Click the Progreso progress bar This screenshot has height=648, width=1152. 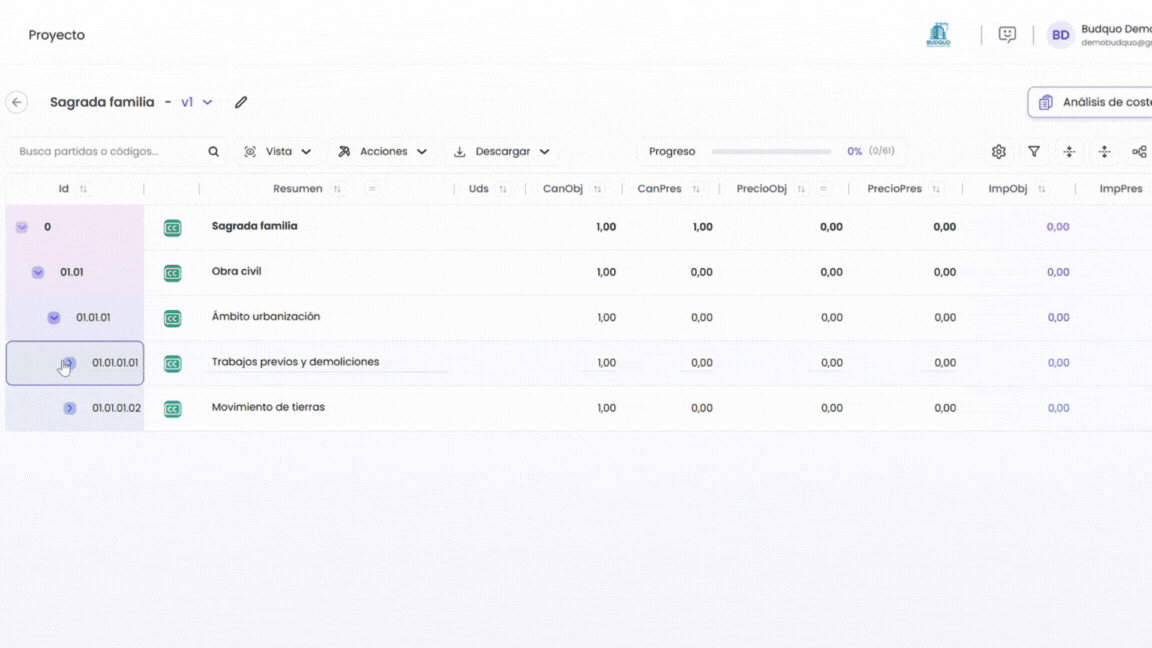(771, 152)
